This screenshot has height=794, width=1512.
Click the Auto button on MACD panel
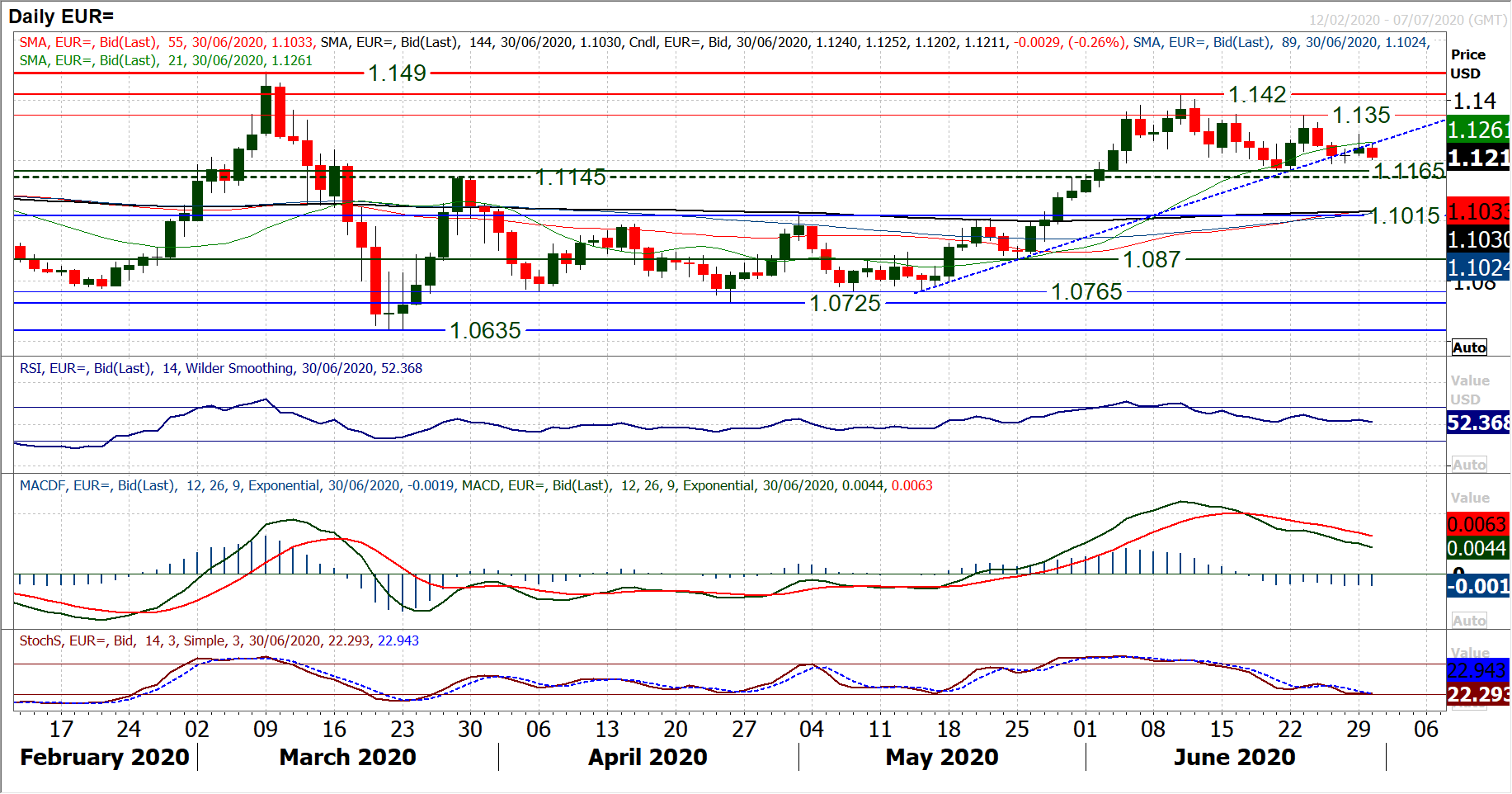coord(1469,621)
